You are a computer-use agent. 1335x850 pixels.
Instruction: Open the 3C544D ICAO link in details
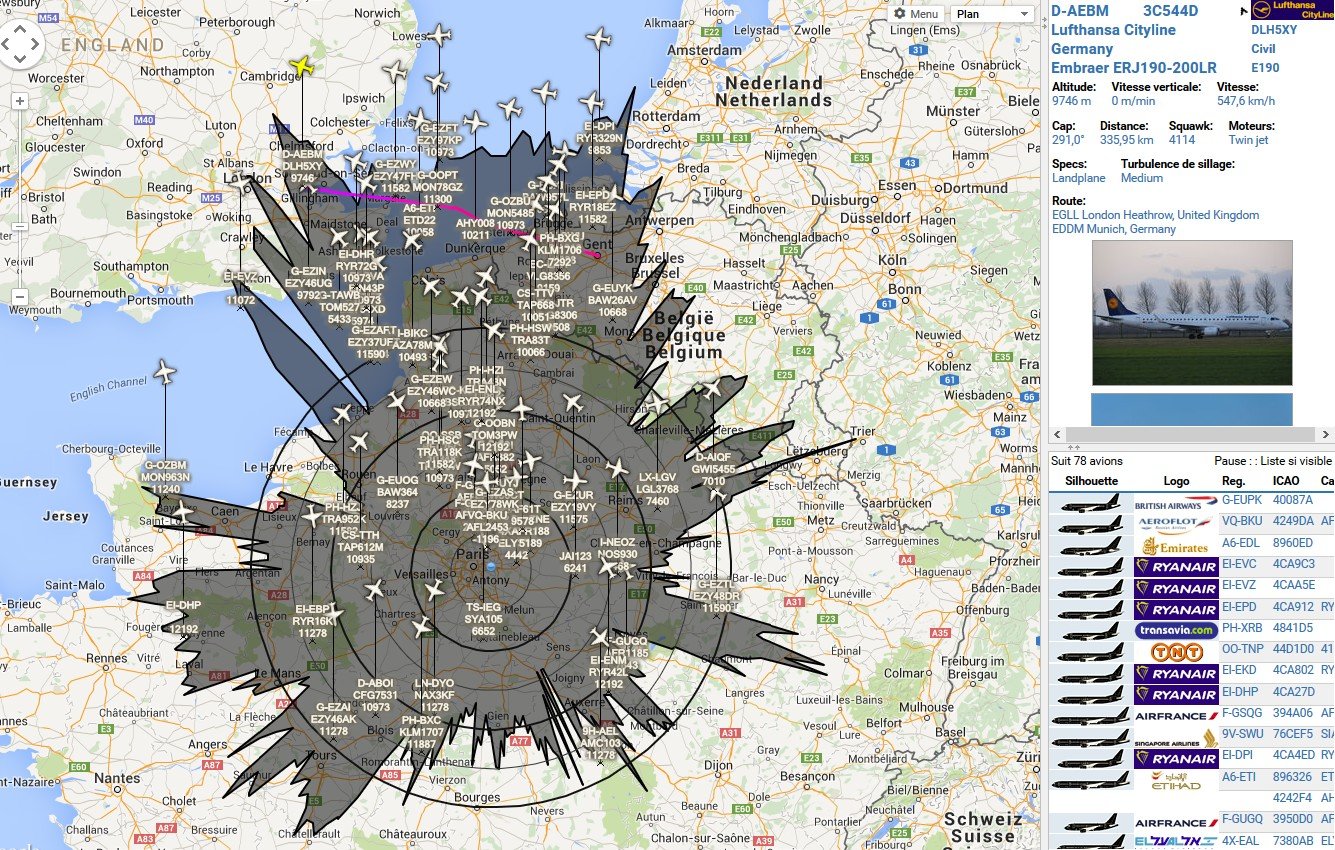pyautogui.click(x=1171, y=11)
